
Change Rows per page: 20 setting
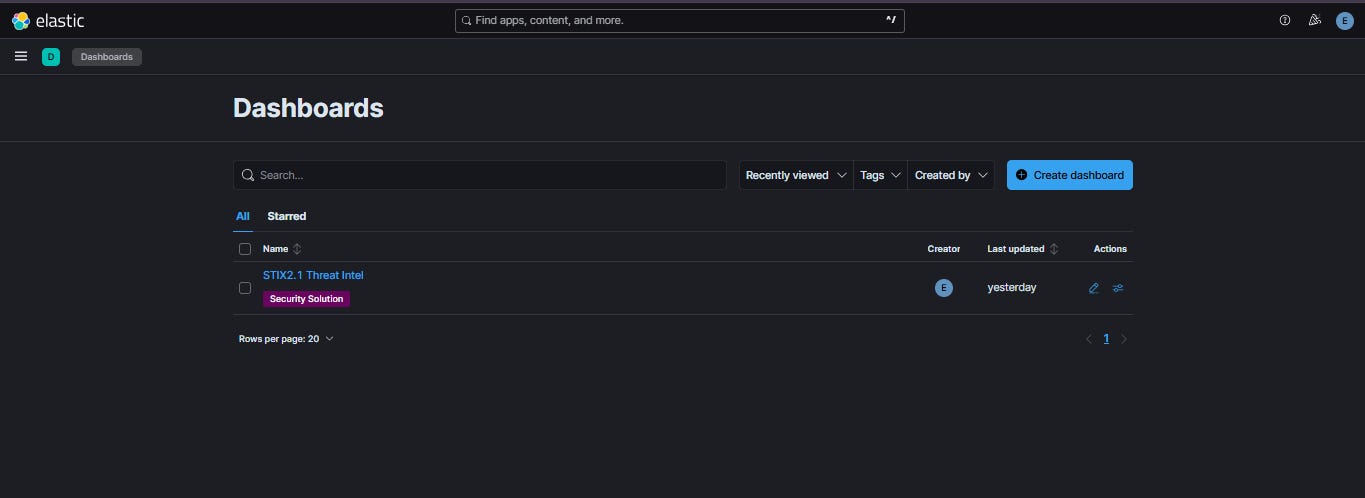click(x=286, y=339)
